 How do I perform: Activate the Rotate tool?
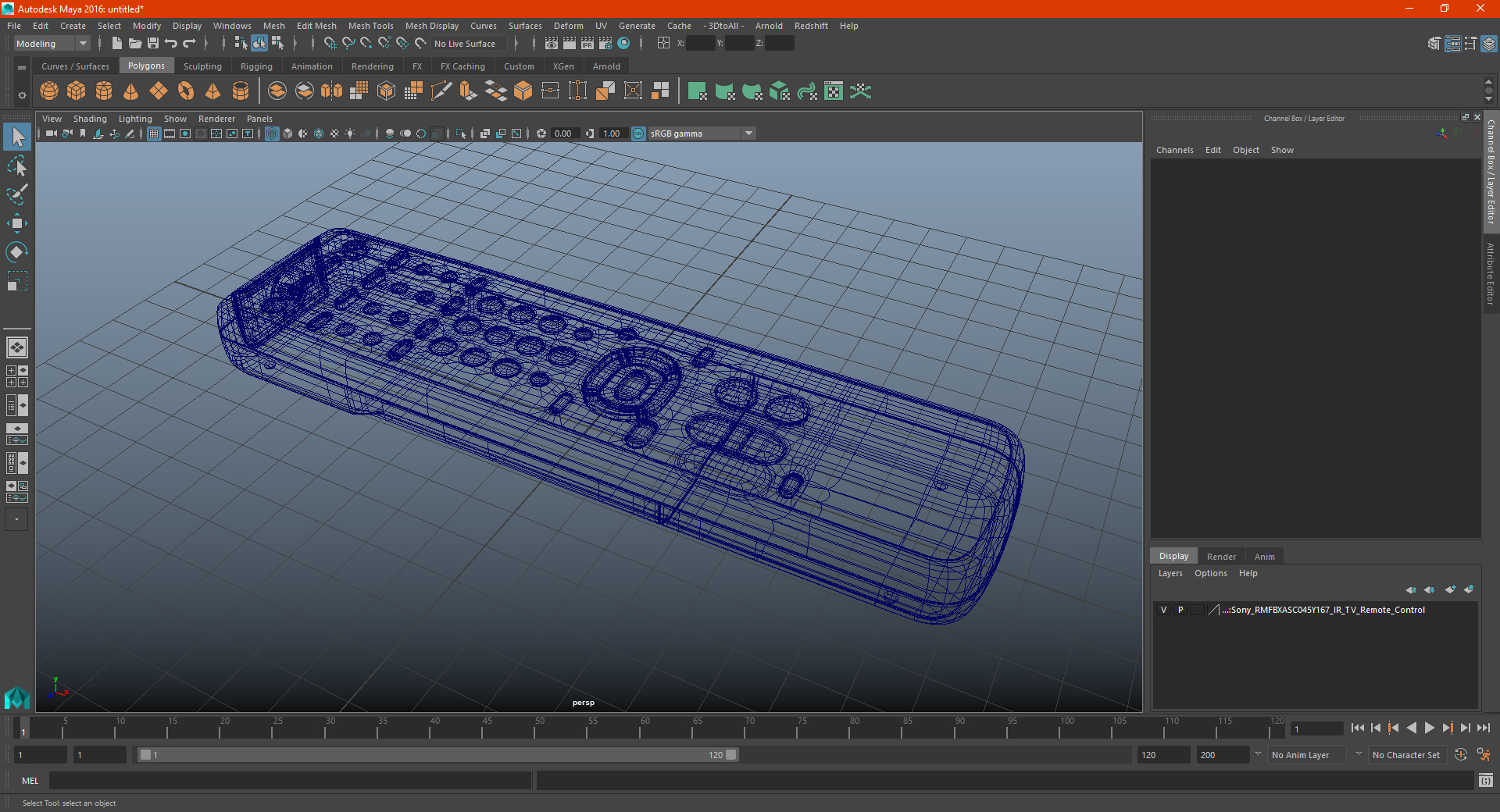coord(16,251)
